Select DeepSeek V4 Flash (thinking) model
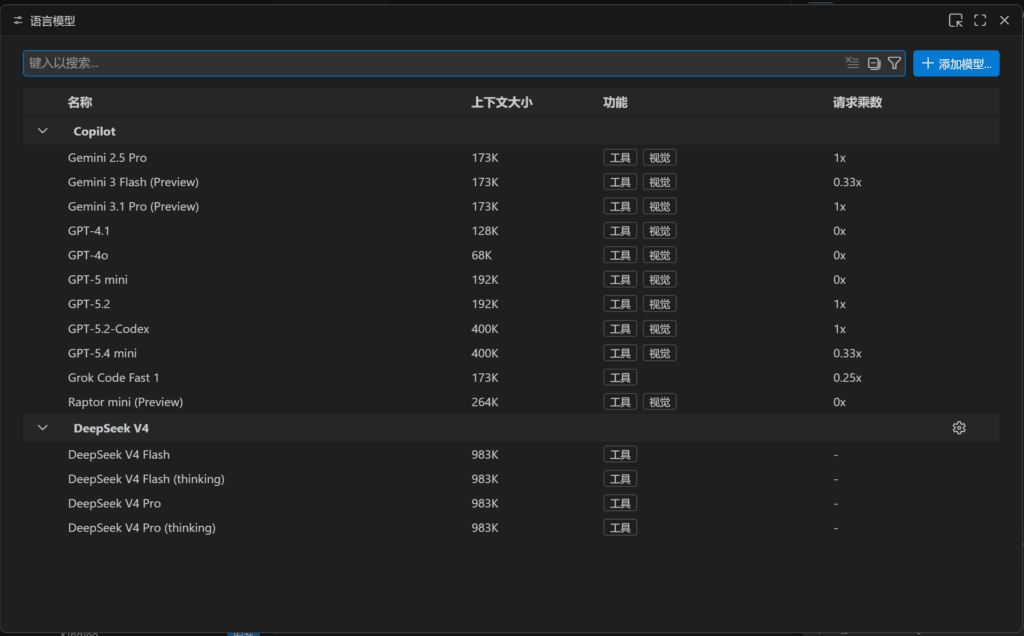Viewport: 1024px width, 636px height. tap(146, 479)
